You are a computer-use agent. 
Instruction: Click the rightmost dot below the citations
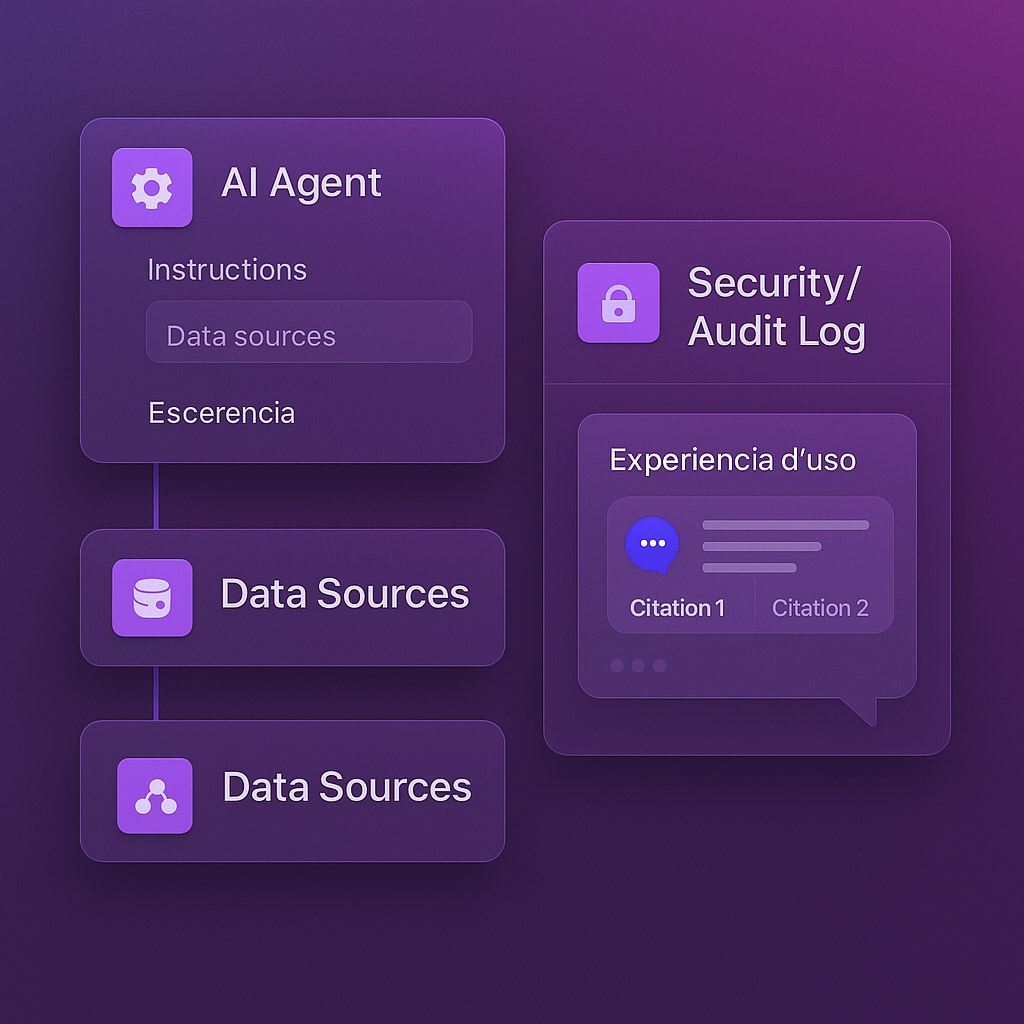(x=659, y=665)
